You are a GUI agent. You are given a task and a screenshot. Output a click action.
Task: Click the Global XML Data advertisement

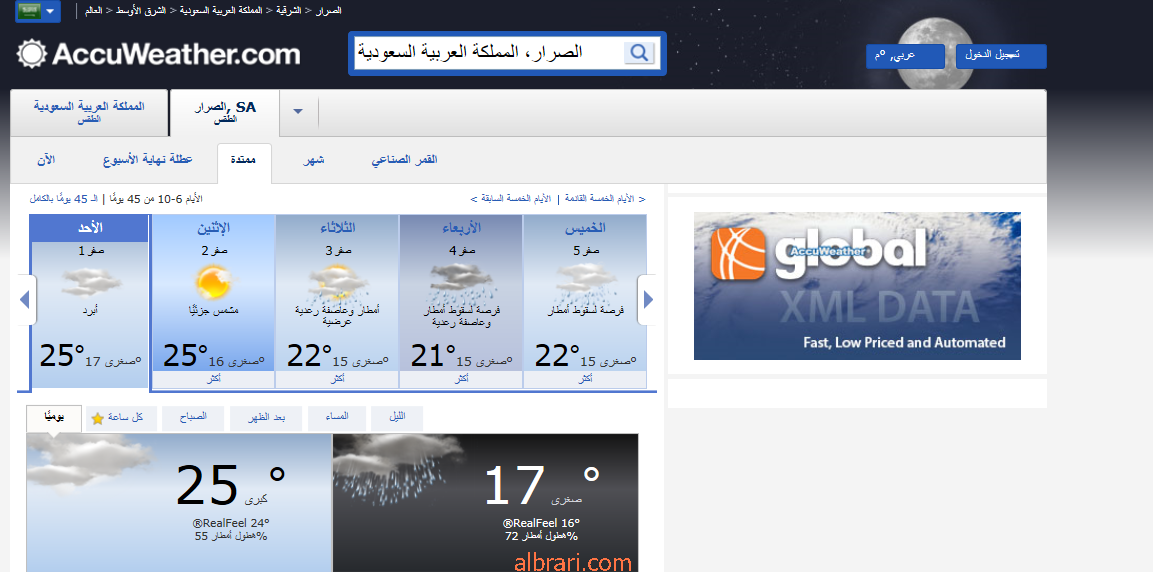(857, 286)
